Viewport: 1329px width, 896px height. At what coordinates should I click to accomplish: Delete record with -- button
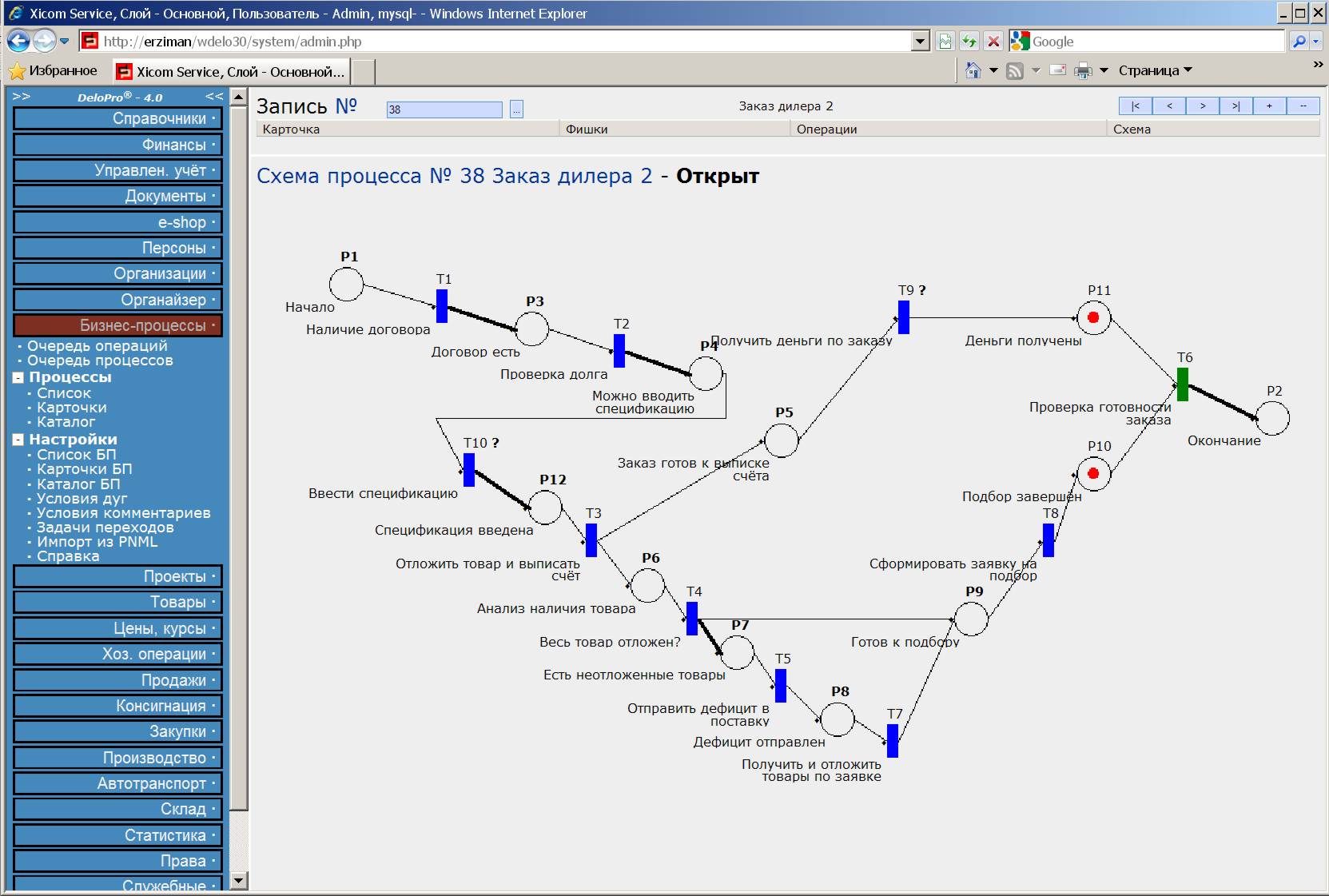pyautogui.click(x=1303, y=106)
